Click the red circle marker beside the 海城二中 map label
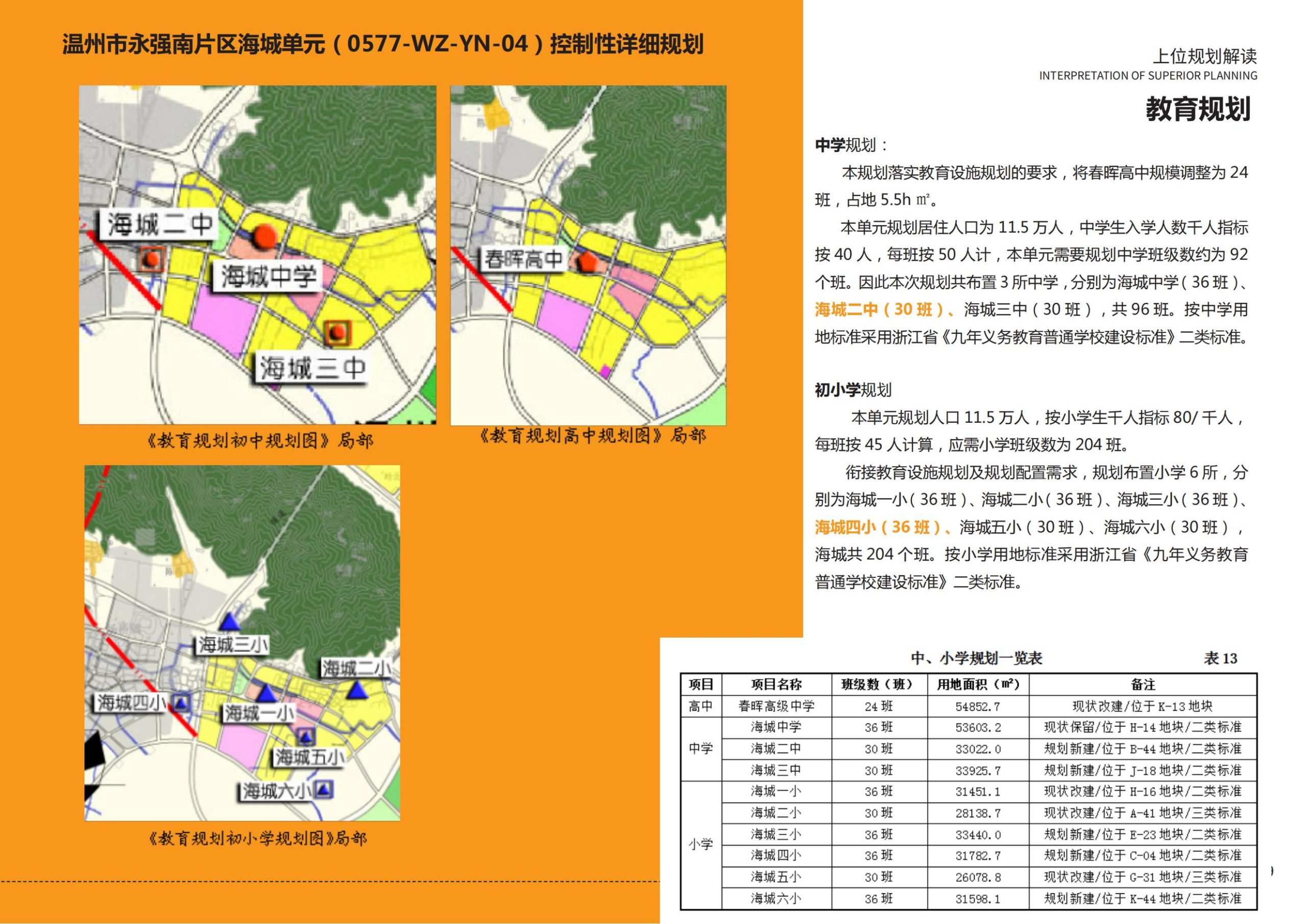 tap(152, 260)
